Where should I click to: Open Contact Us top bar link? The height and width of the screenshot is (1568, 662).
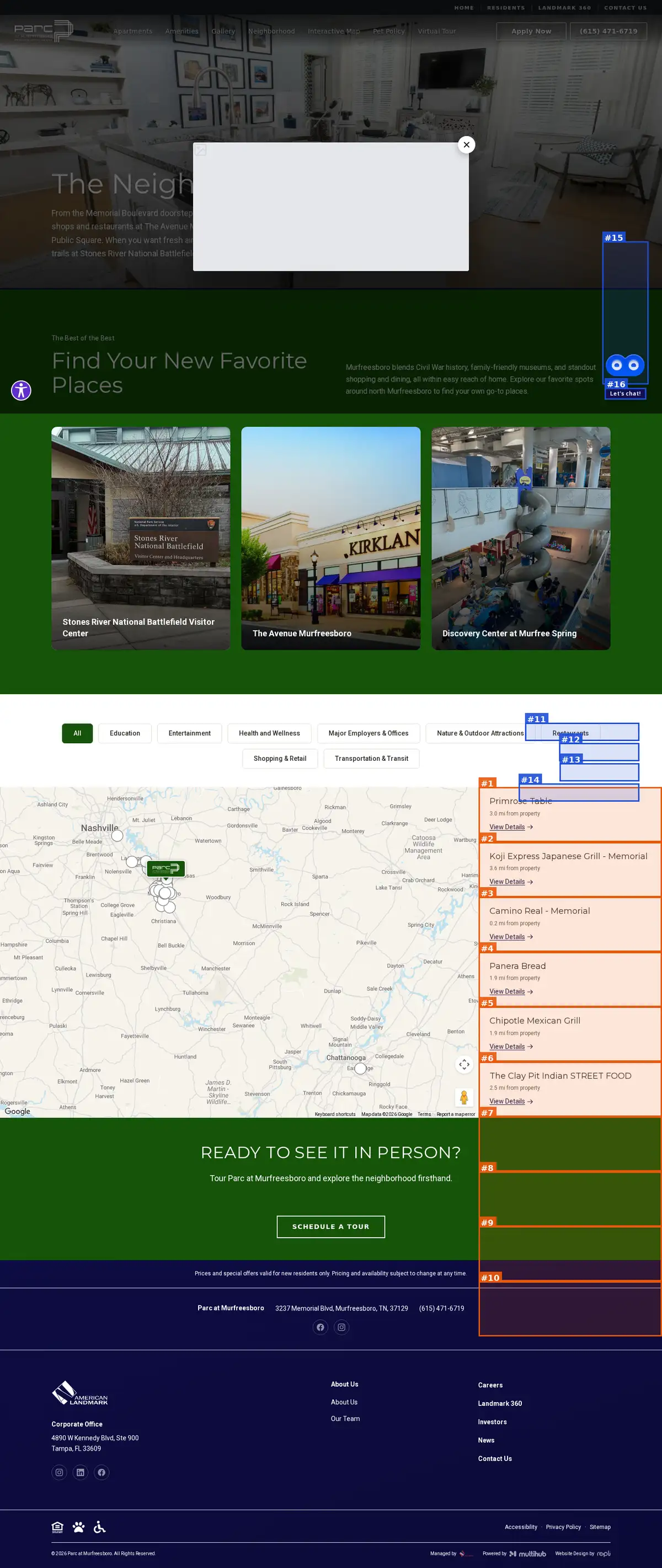click(626, 8)
